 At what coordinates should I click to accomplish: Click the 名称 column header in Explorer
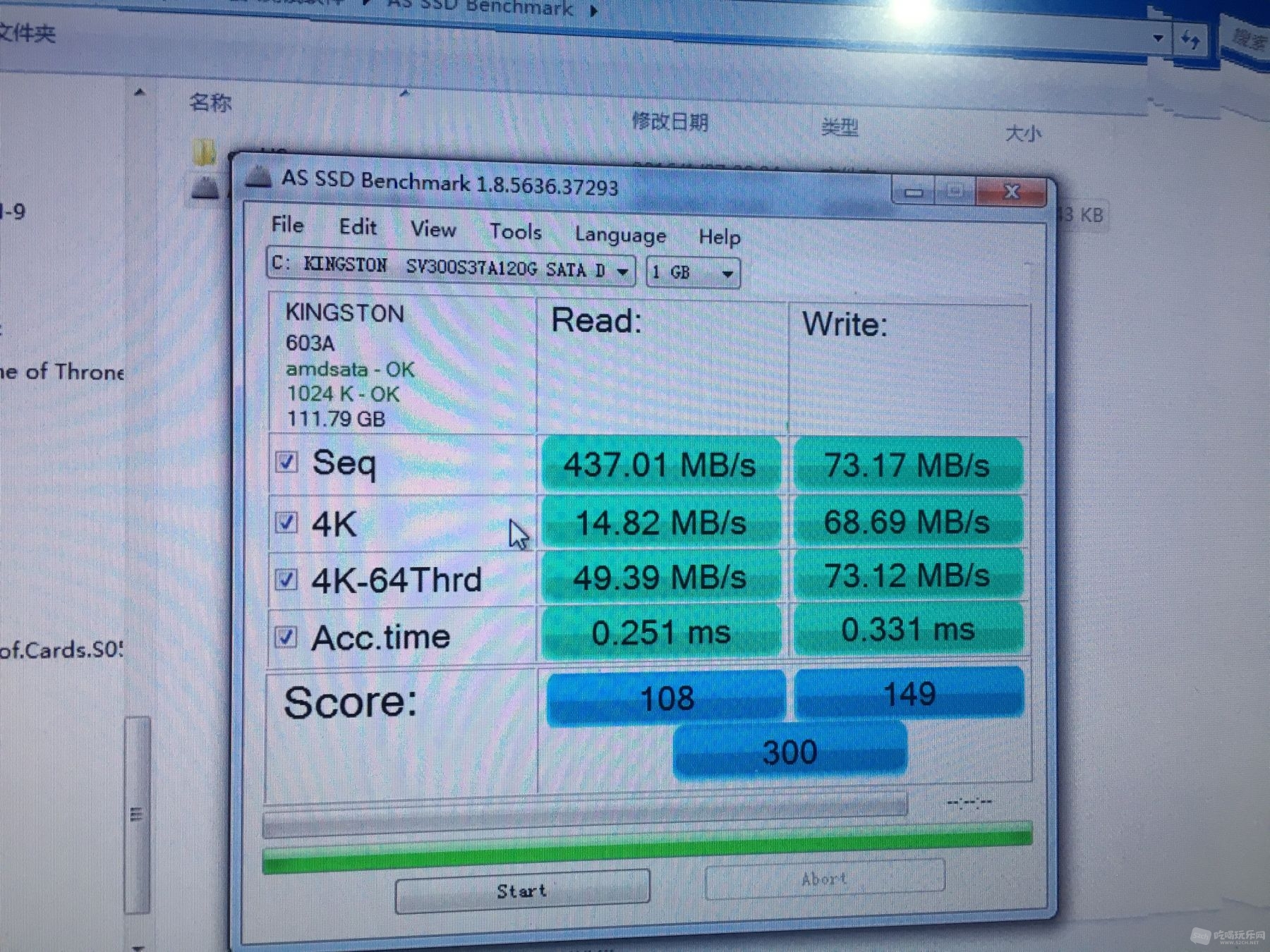[210, 103]
